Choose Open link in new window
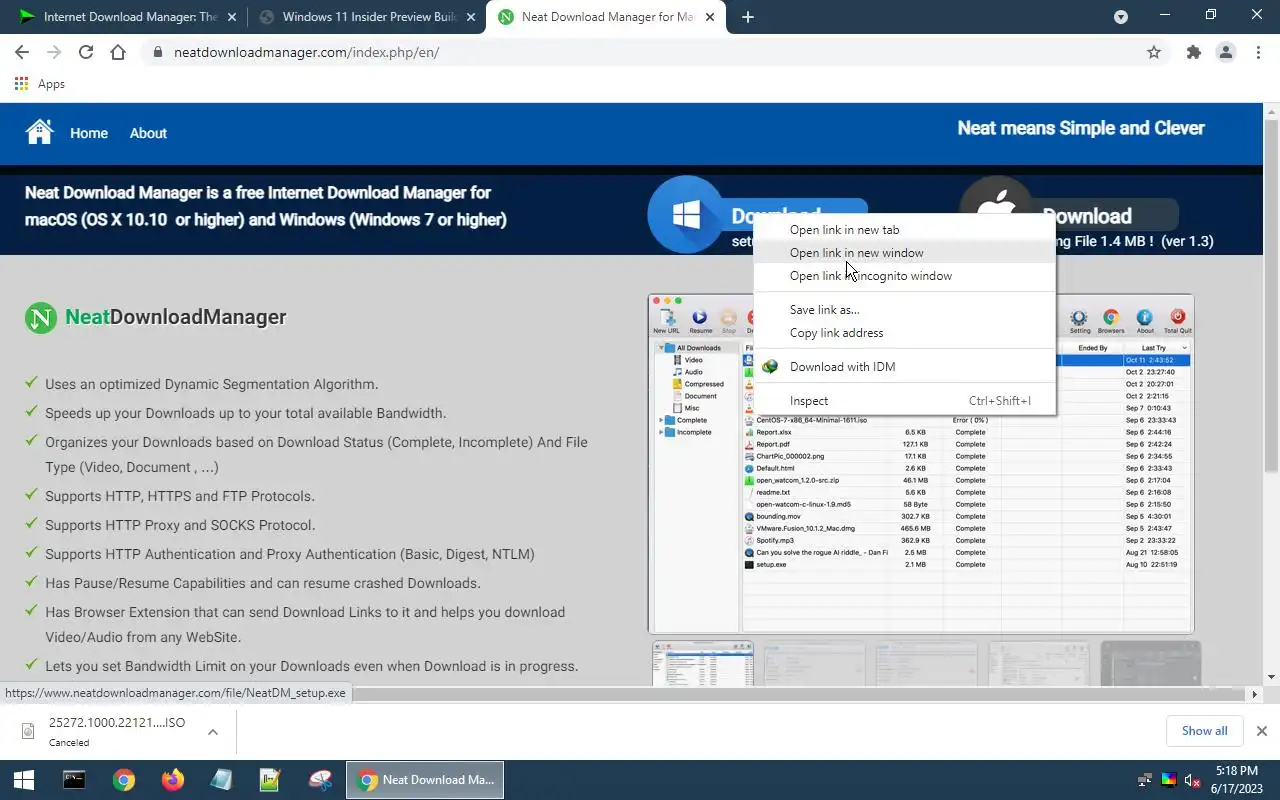1280x800 pixels. tap(904, 253)
